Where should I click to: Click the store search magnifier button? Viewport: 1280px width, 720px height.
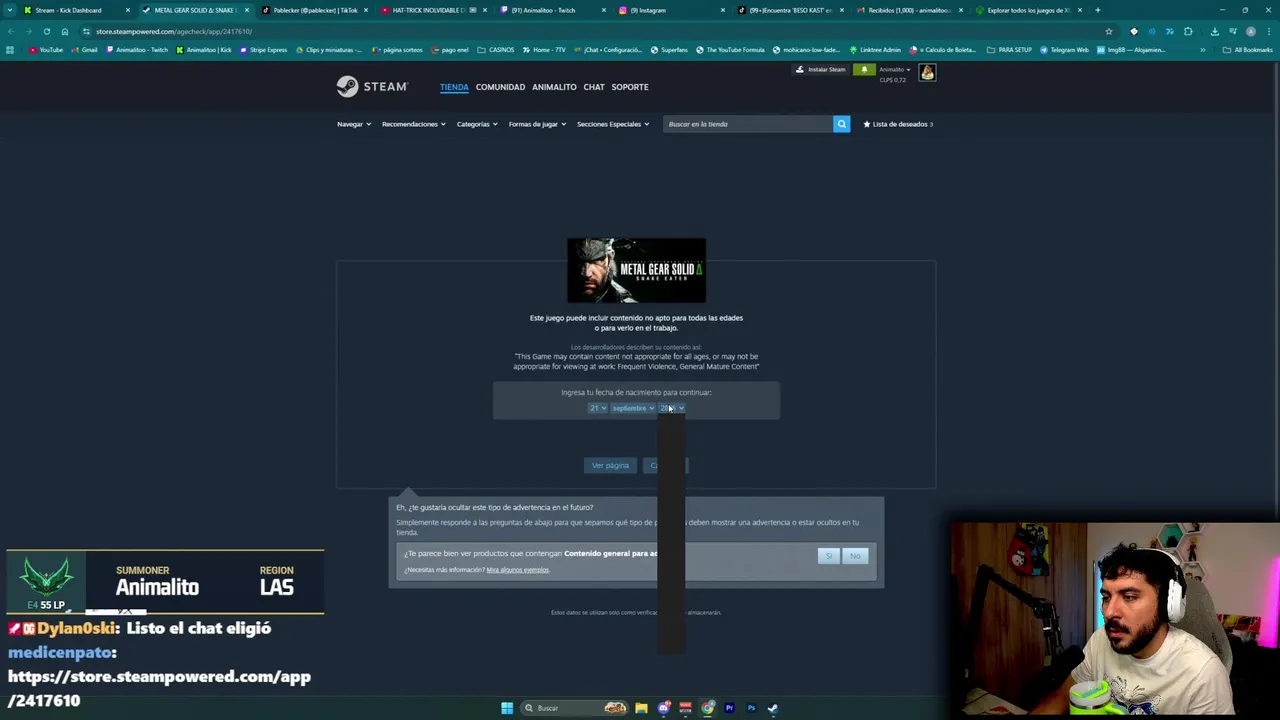[x=841, y=124]
